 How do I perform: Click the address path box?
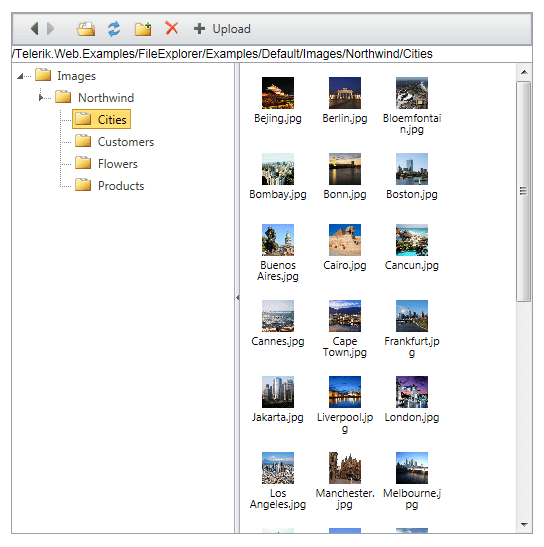coord(272,54)
